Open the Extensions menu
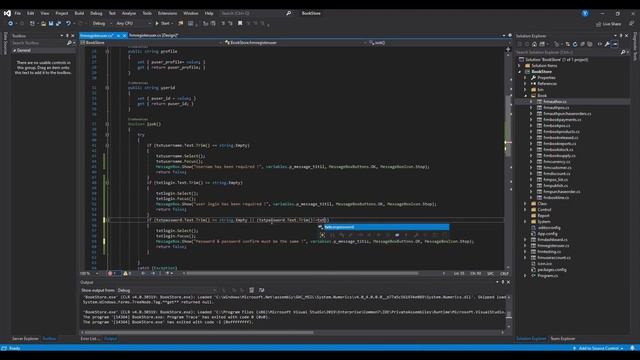Screen dimensions: 640x360 click(x=167, y=13)
